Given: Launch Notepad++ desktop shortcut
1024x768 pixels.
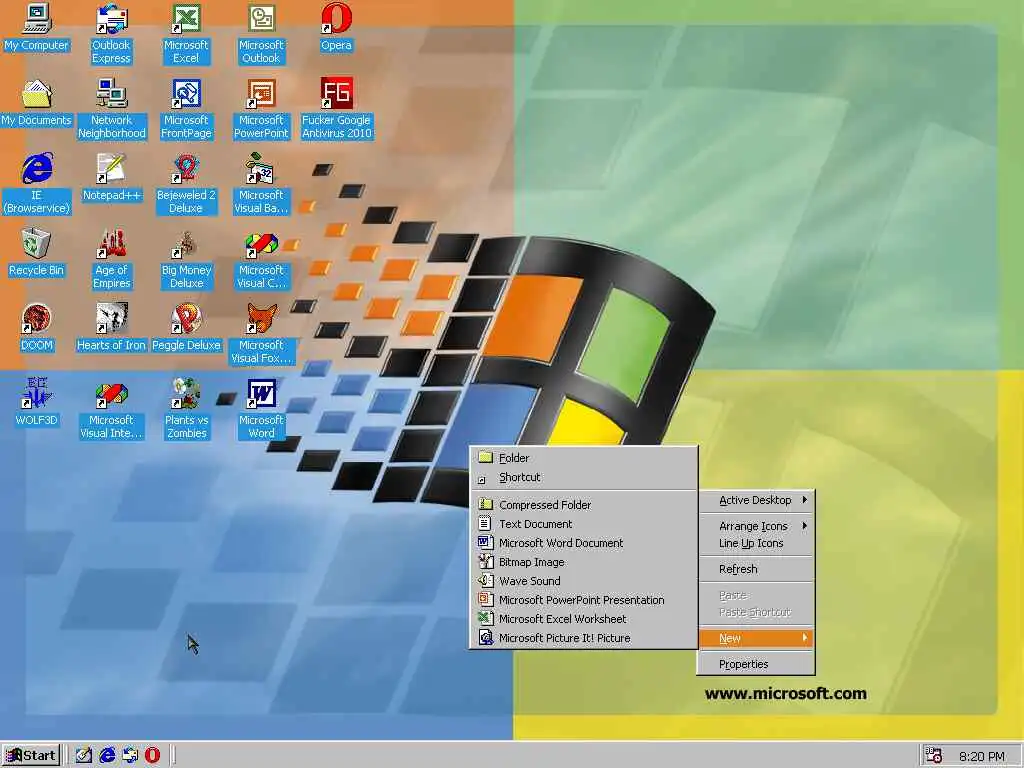Looking at the screenshot, I should coord(112,178).
